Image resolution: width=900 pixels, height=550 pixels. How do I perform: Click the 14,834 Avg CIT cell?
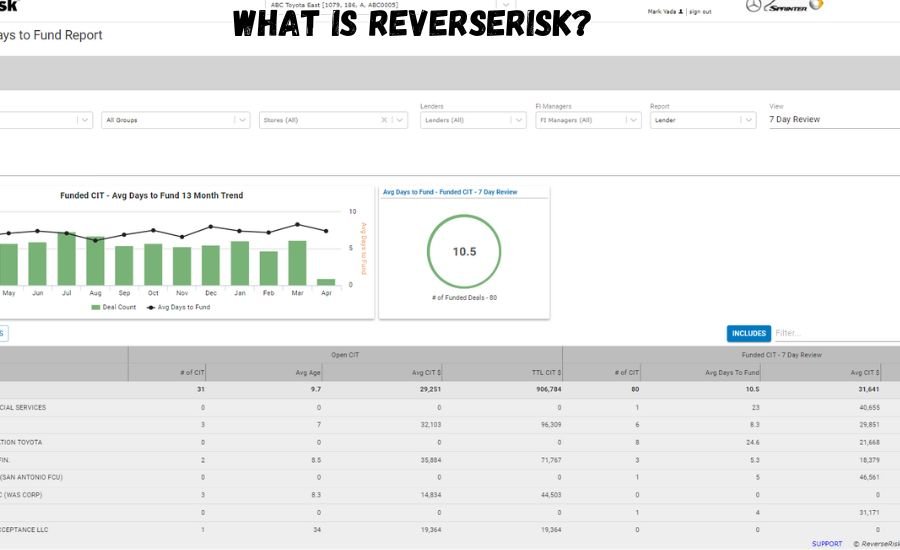pos(430,495)
